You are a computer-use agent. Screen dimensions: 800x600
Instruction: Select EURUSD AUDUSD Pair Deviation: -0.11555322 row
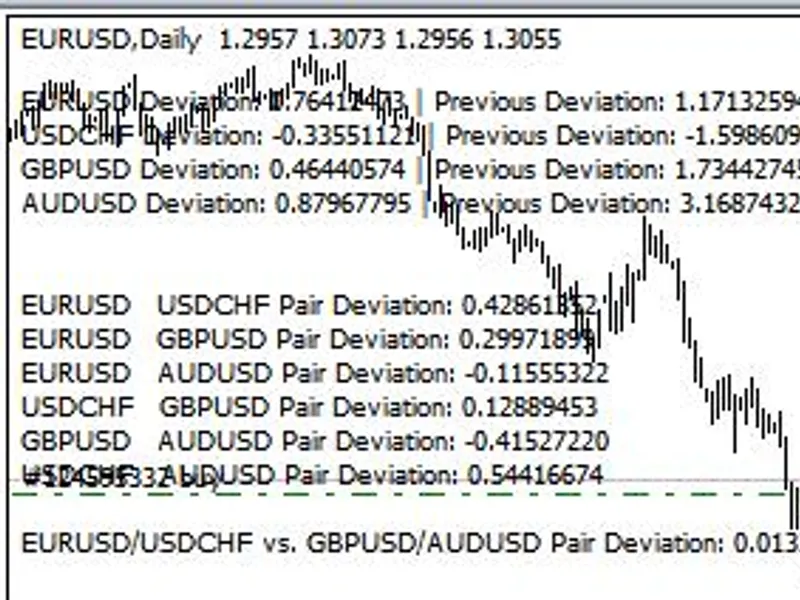(x=315, y=373)
